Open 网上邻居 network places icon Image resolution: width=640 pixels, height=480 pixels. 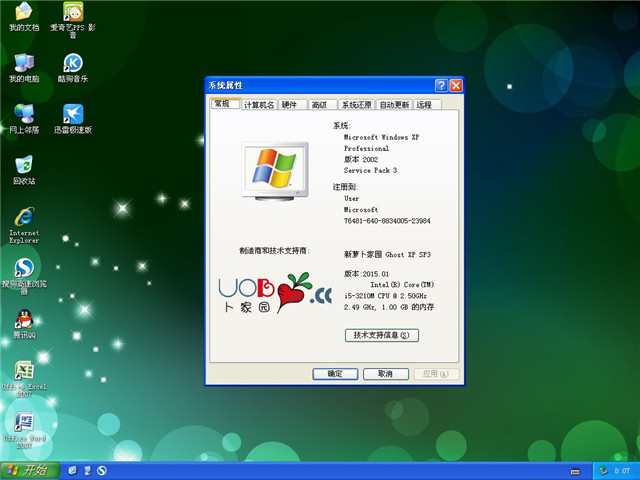(23, 114)
